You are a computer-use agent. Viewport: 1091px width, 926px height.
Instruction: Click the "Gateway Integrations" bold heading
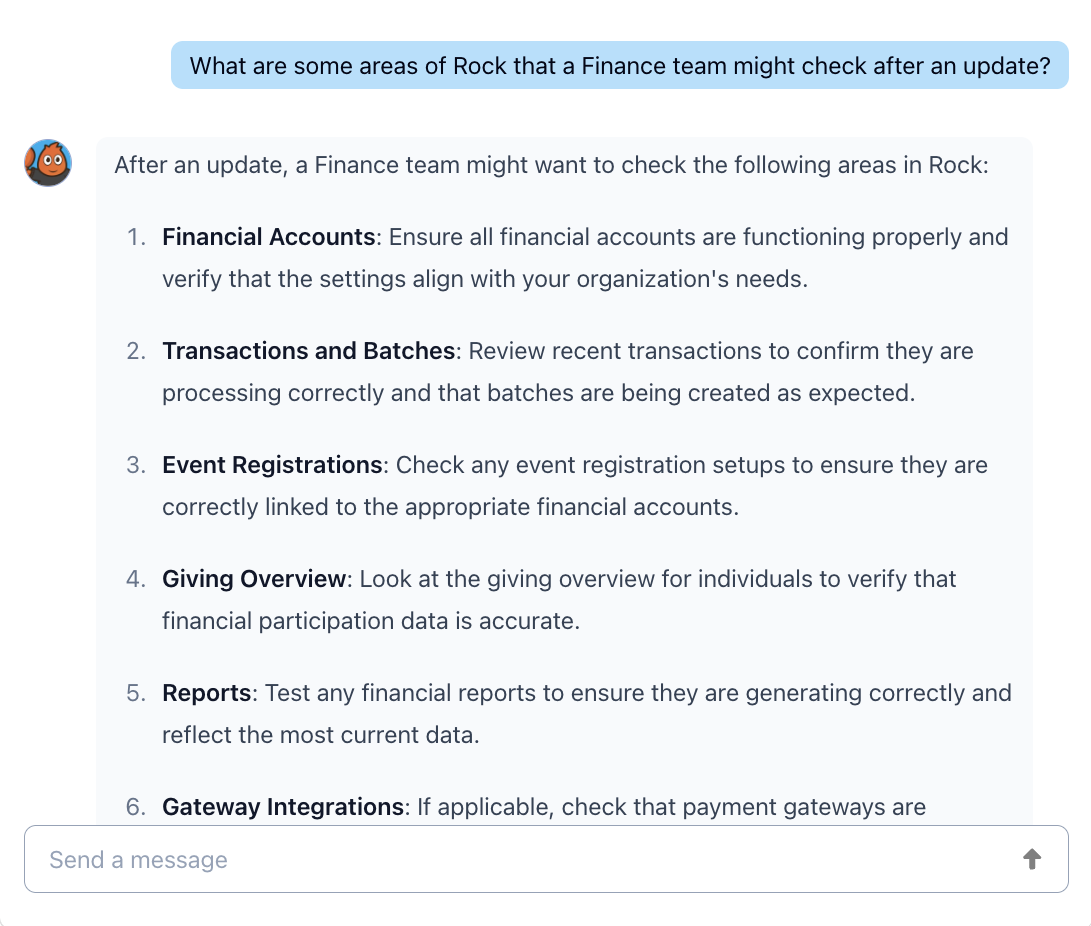pyautogui.click(x=283, y=807)
